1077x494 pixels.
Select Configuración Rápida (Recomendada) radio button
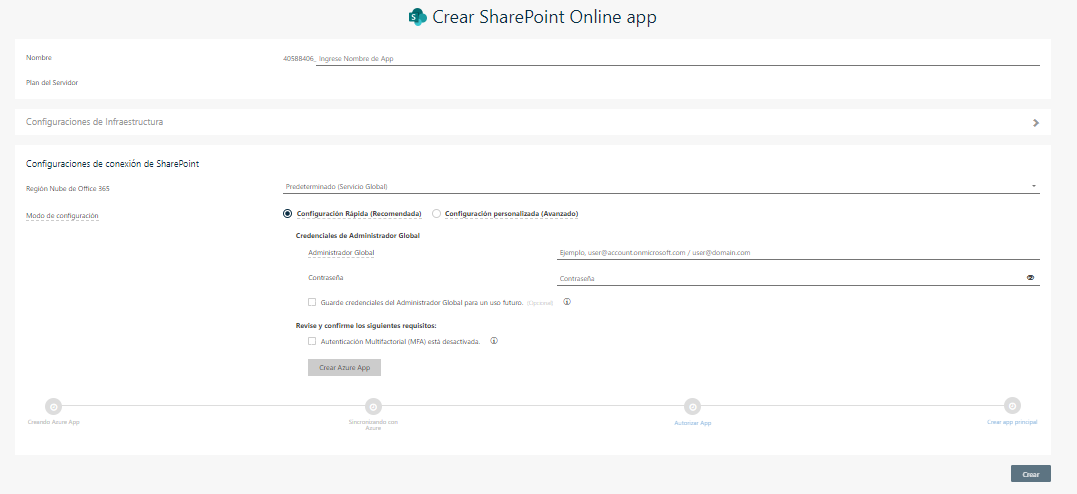pyautogui.click(x=287, y=214)
